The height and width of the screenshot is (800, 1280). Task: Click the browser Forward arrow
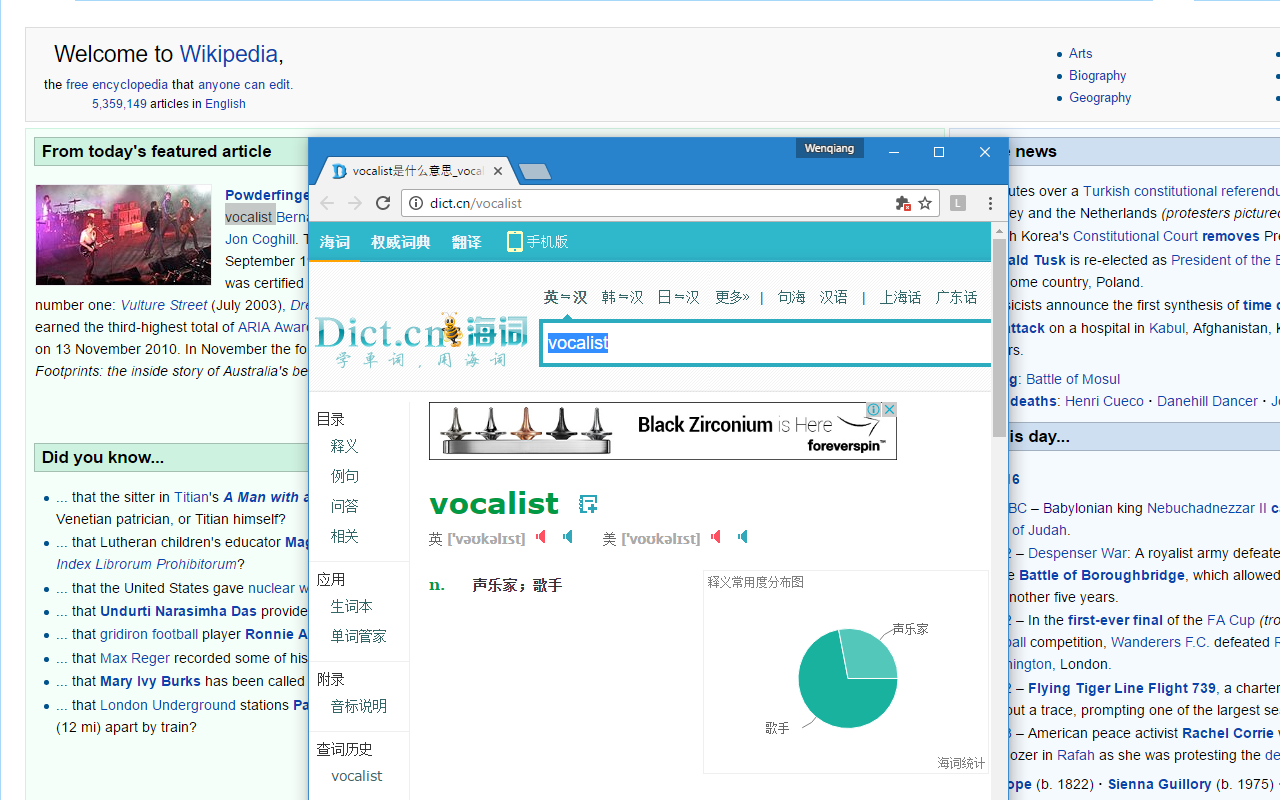pyautogui.click(x=355, y=203)
